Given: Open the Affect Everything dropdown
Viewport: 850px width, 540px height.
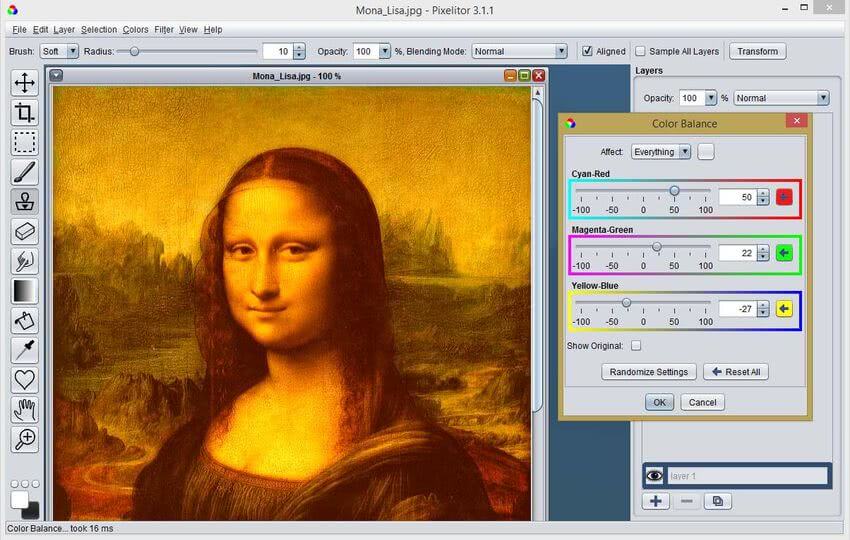Looking at the screenshot, I should point(661,152).
